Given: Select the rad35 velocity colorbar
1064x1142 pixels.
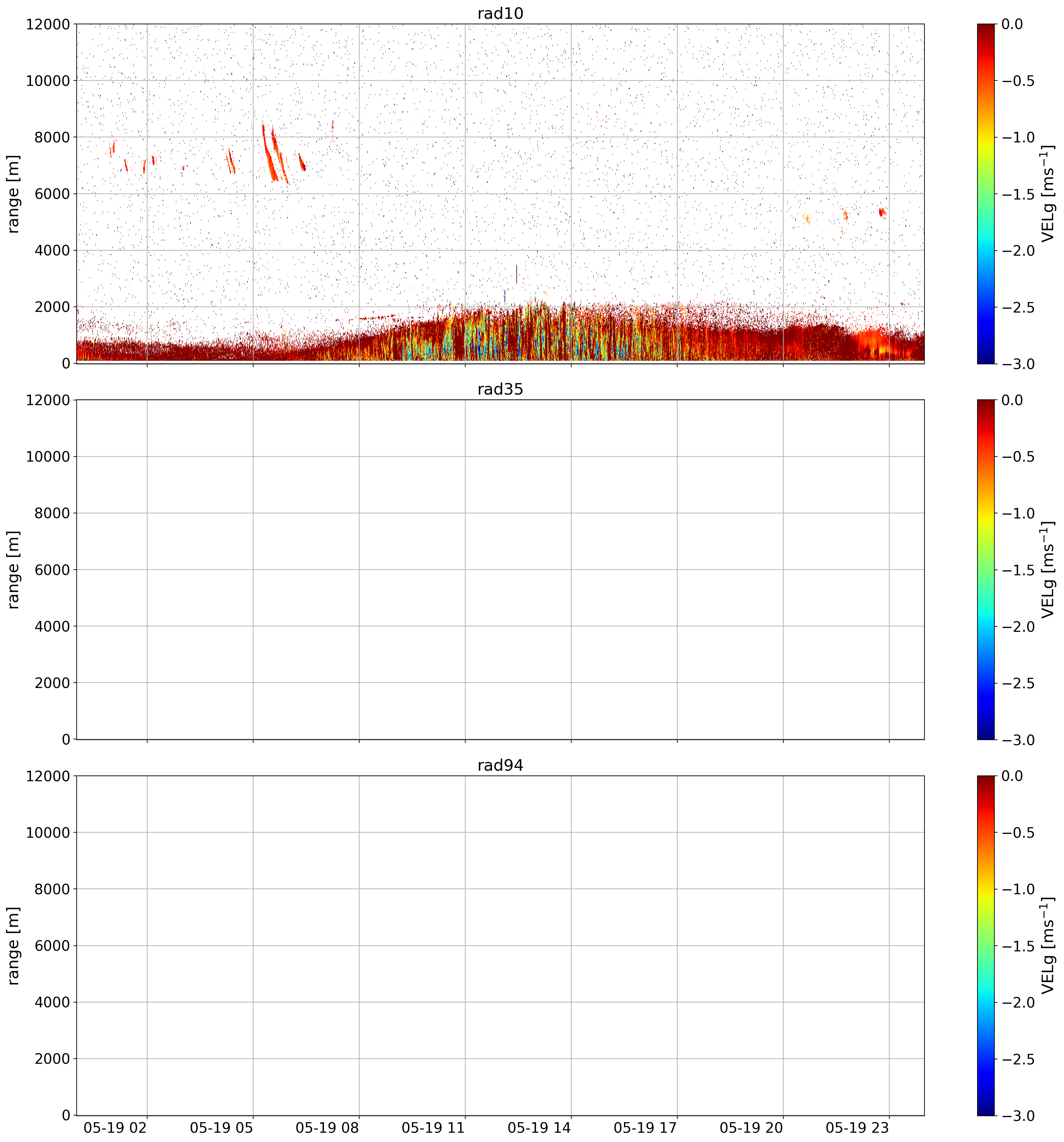Looking at the screenshot, I should pyautogui.click(x=986, y=570).
